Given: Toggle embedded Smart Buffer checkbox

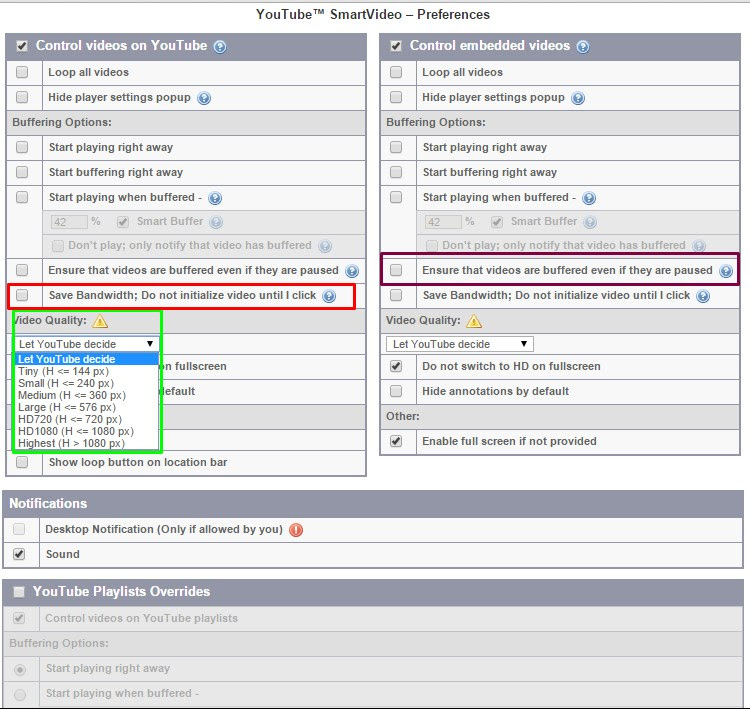Looking at the screenshot, I should coord(497,222).
